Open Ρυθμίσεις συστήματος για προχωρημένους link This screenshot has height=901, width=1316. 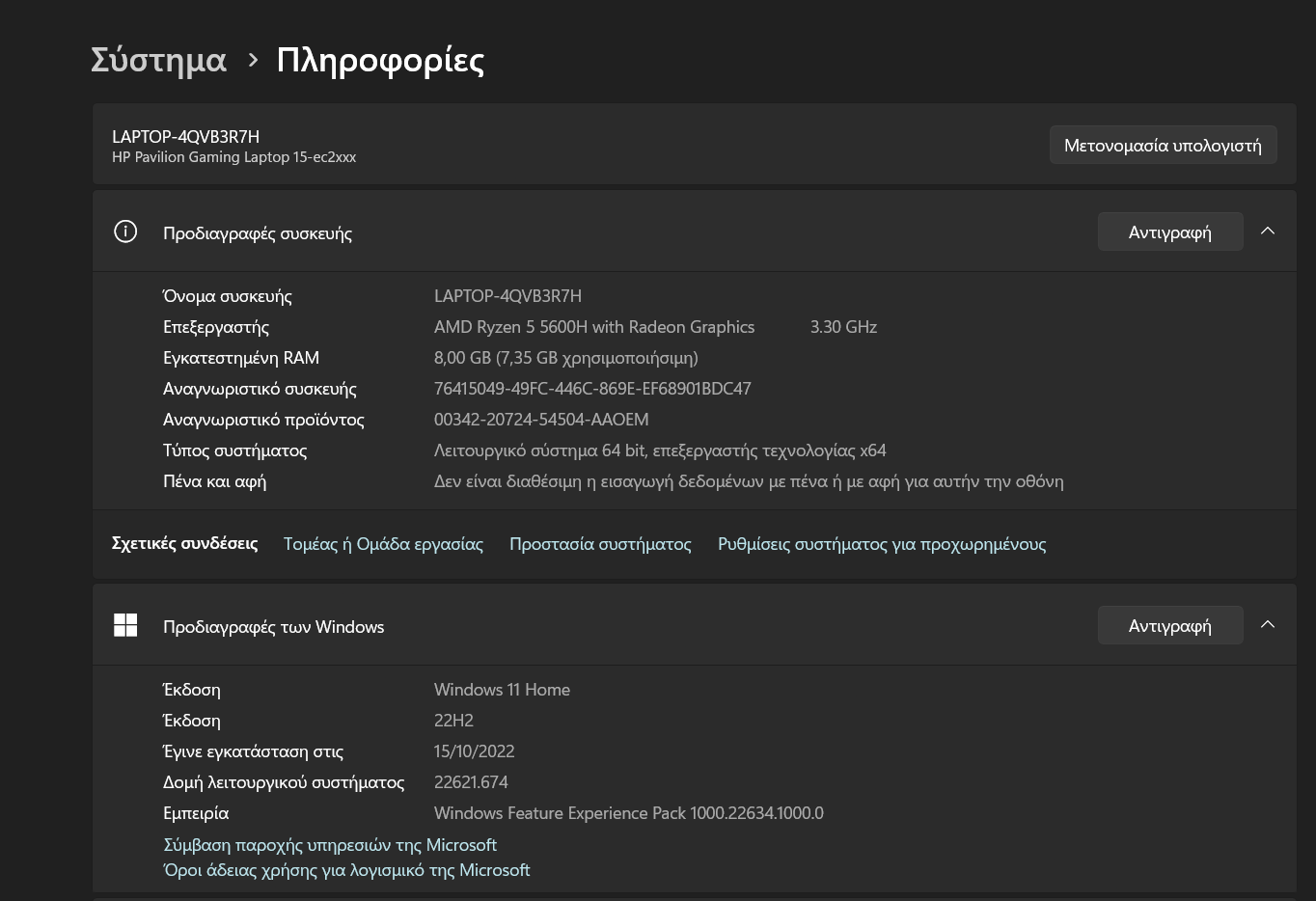click(882, 544)
